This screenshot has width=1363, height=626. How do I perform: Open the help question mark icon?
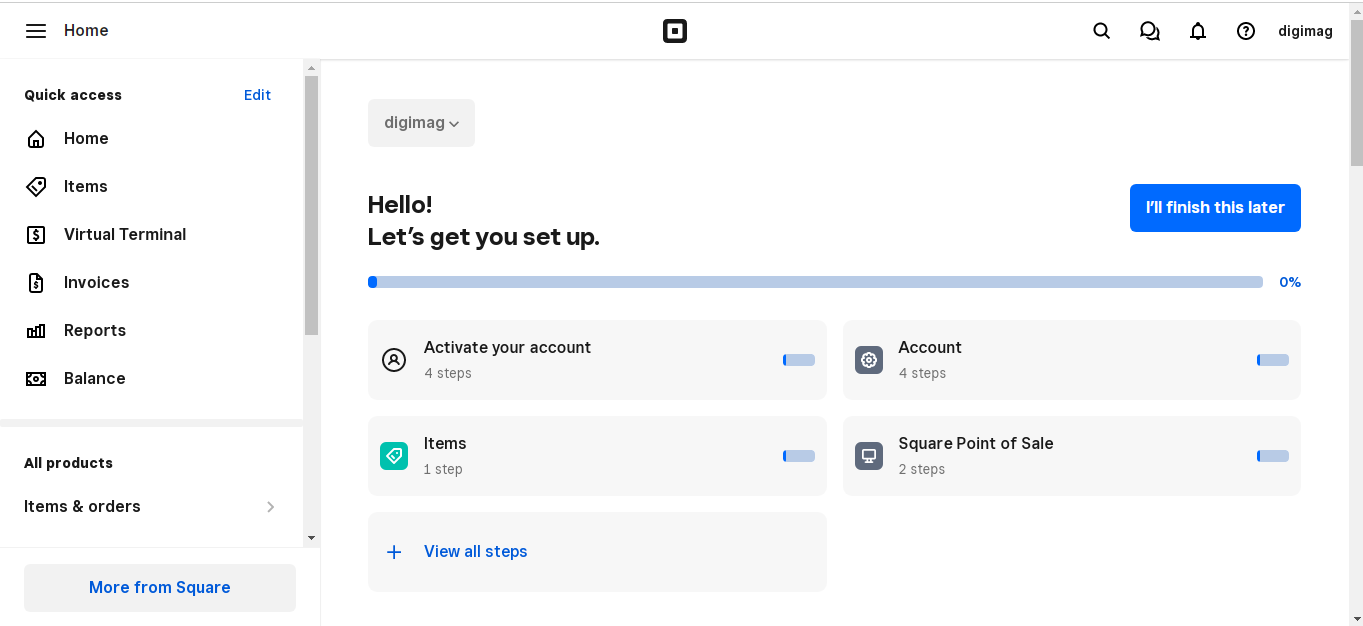click(1246, 31)
